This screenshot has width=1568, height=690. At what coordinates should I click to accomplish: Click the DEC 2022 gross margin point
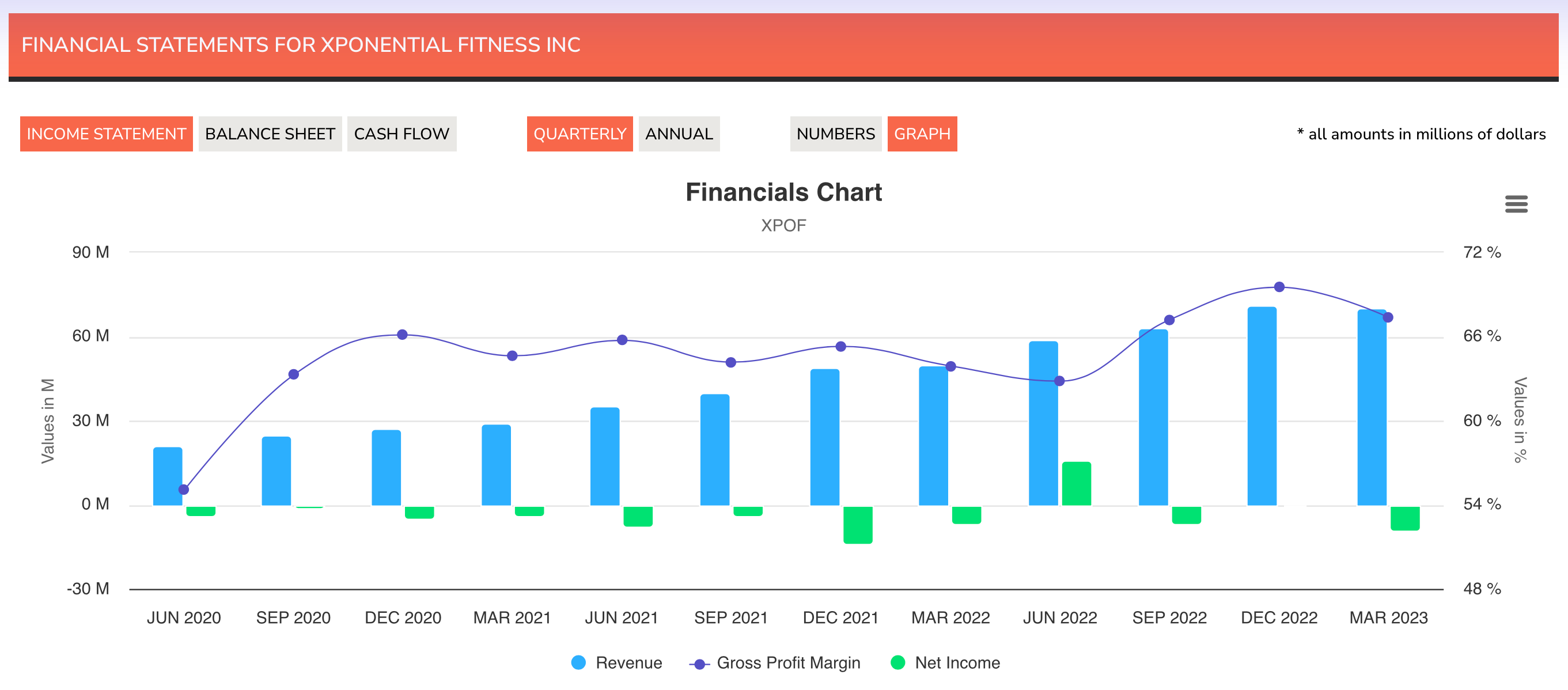tap(1279, 287)
